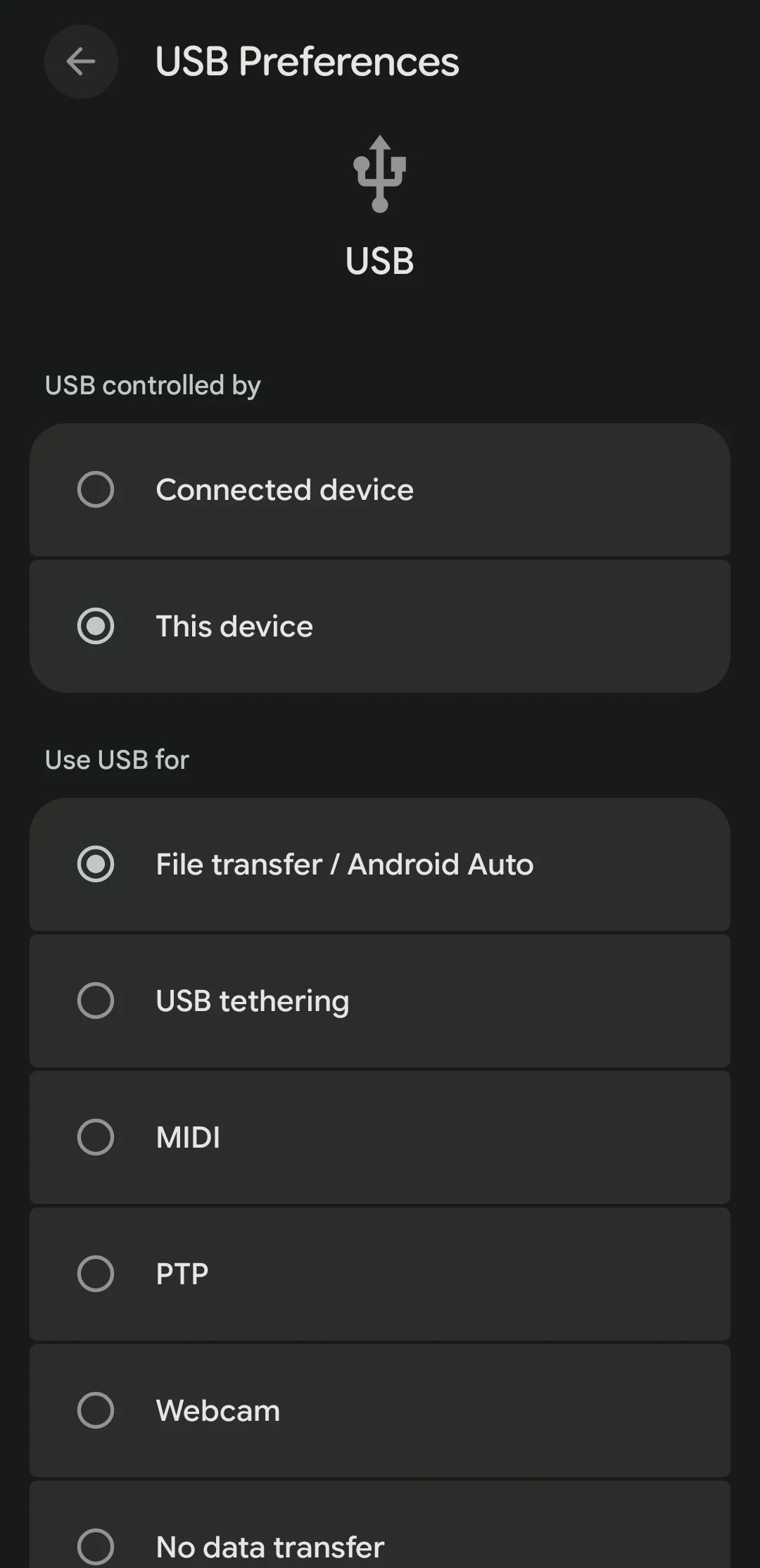Tap the USB tethering label

(253, 1001)
